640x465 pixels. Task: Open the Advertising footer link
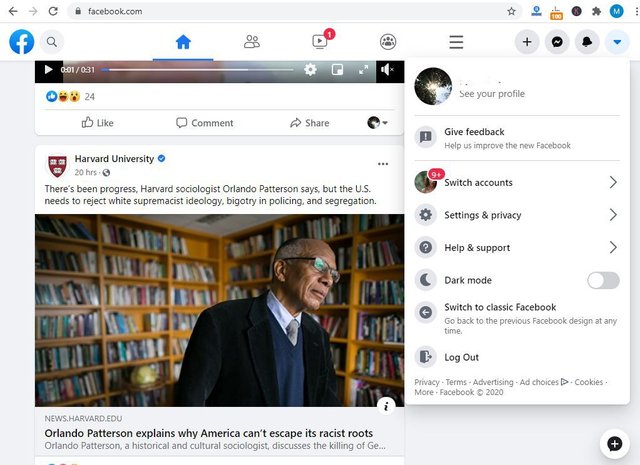pos(493,382)
